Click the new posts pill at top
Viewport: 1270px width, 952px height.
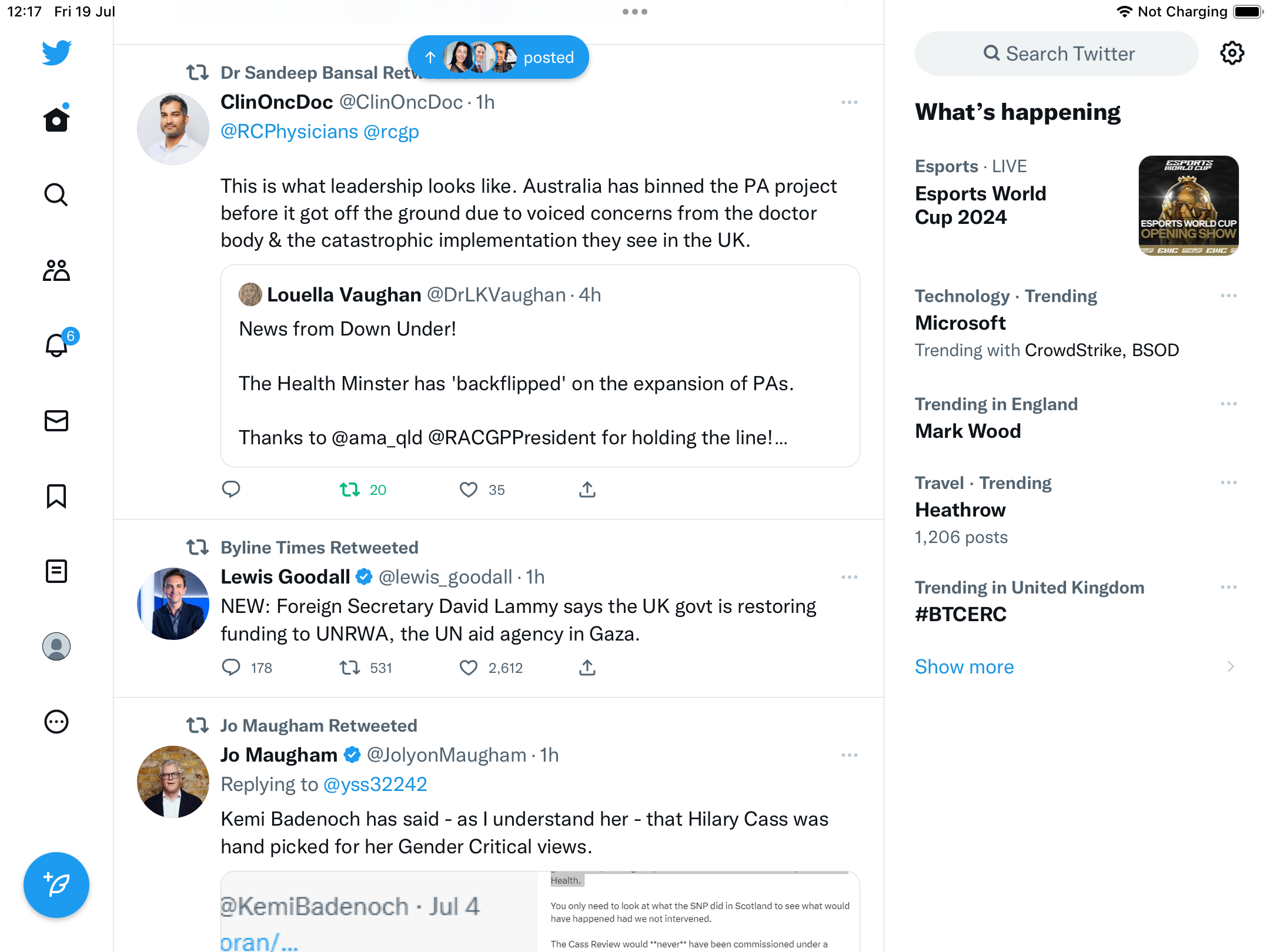pos(499,57)
